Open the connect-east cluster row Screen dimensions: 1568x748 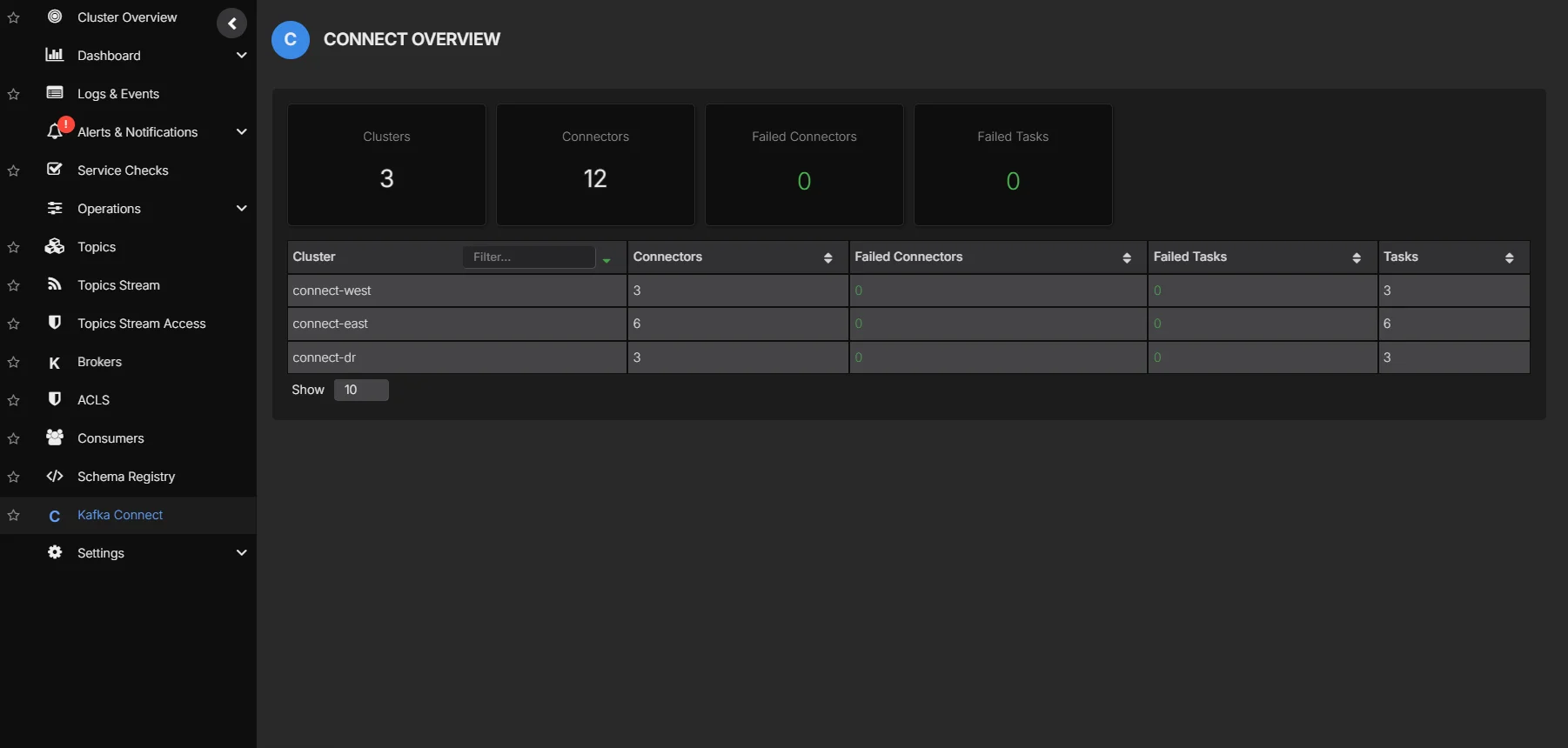pyautogui.click(x=331, y=324)
